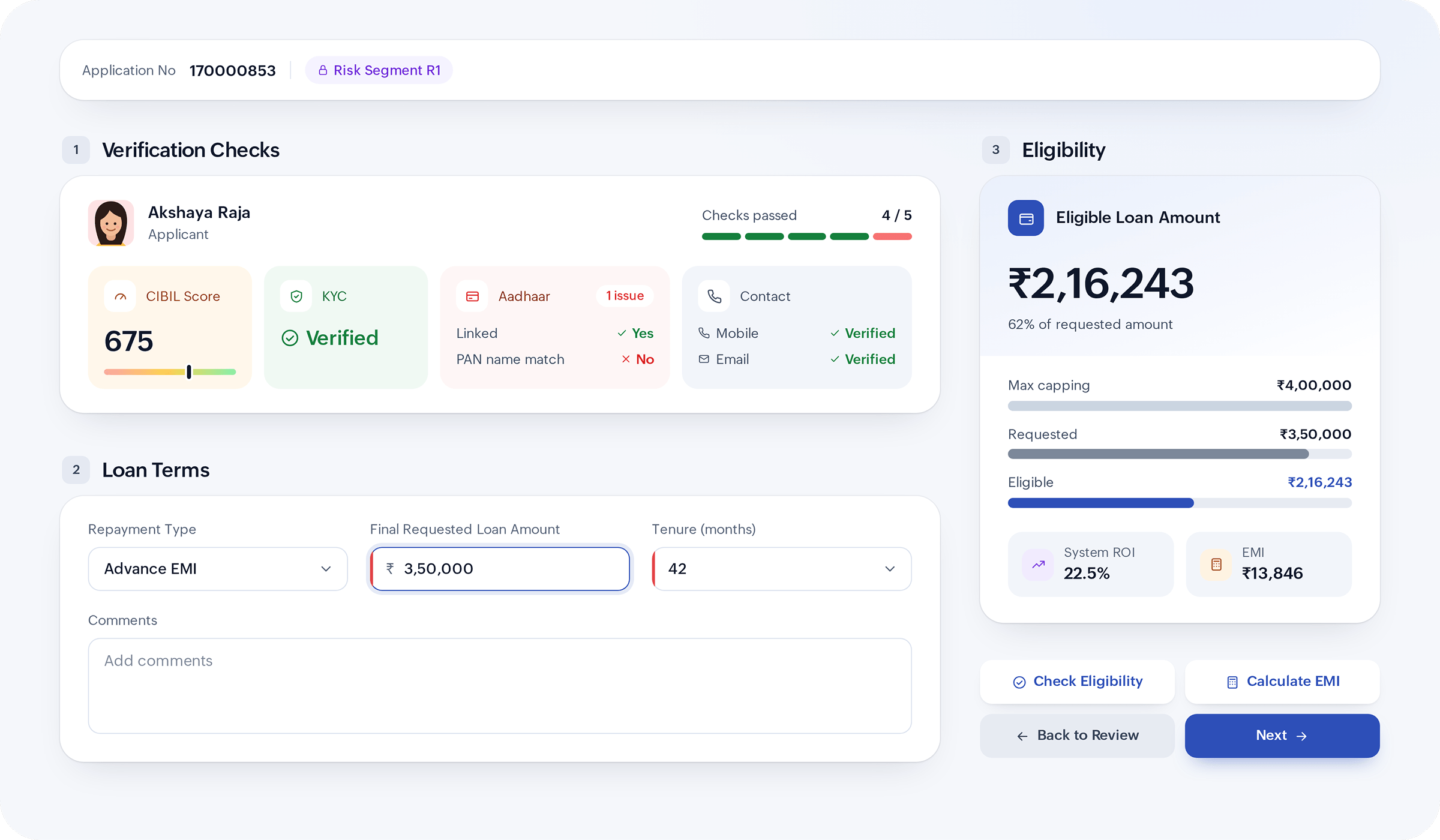
Task: Click the 4 / 5 checks passed count
Action: tap(896, 215)
